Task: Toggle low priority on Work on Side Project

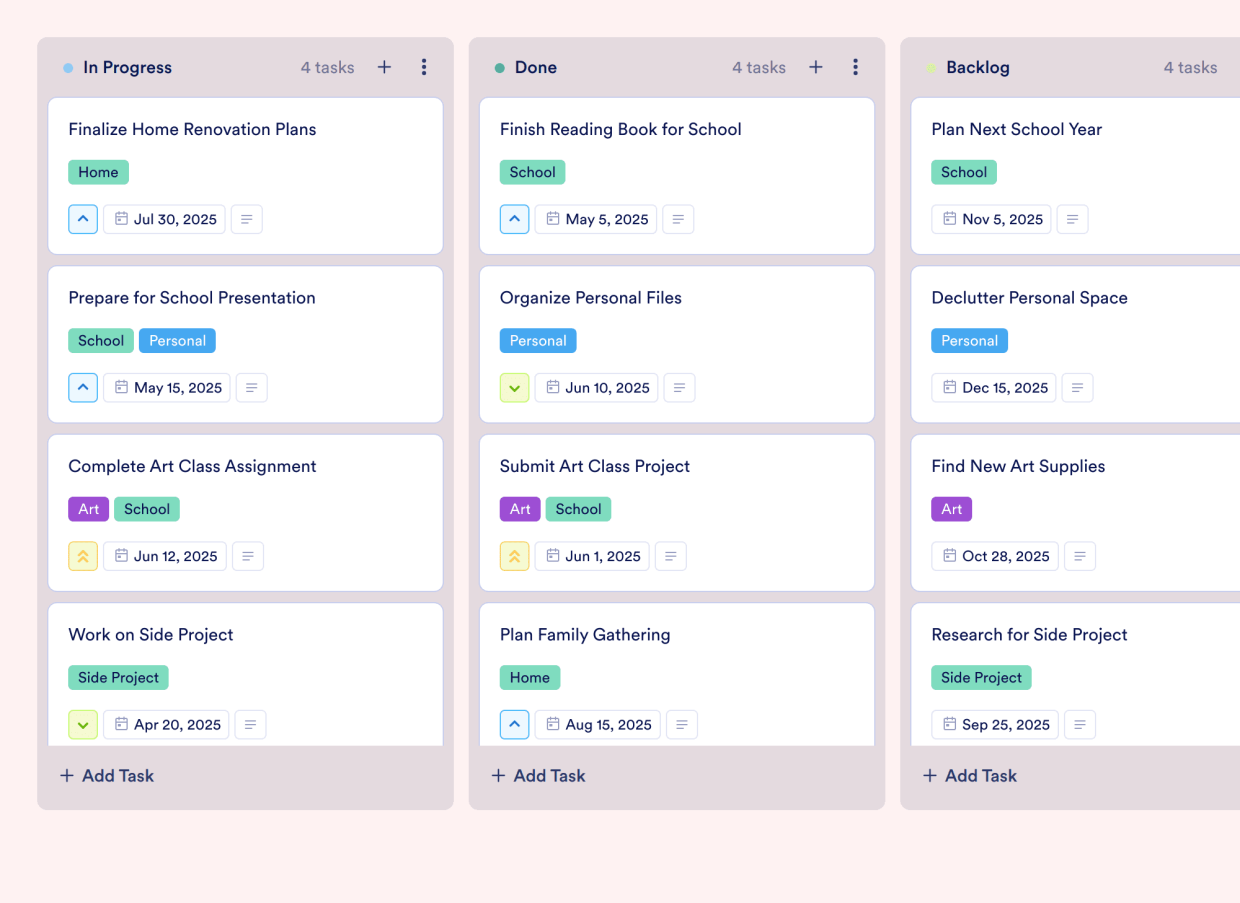Action: tap(83, 724)
